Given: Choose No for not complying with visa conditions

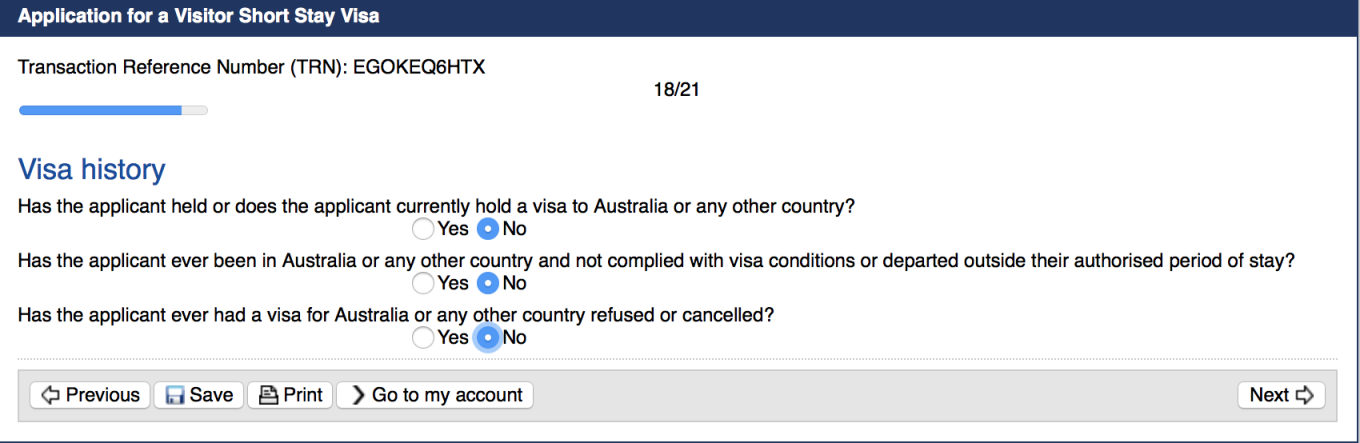Looking at the screenshot, I should (x=487, y=283).
